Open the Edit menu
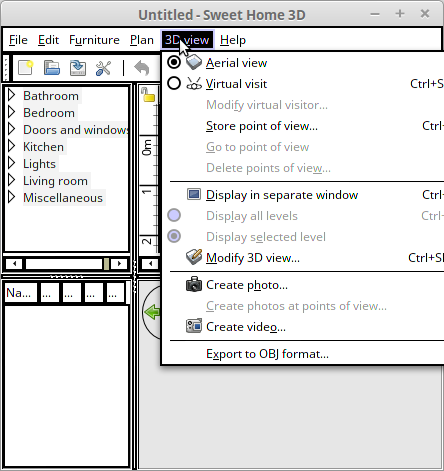The width and height of the screenshot is (444, 471). click(48, 40)
